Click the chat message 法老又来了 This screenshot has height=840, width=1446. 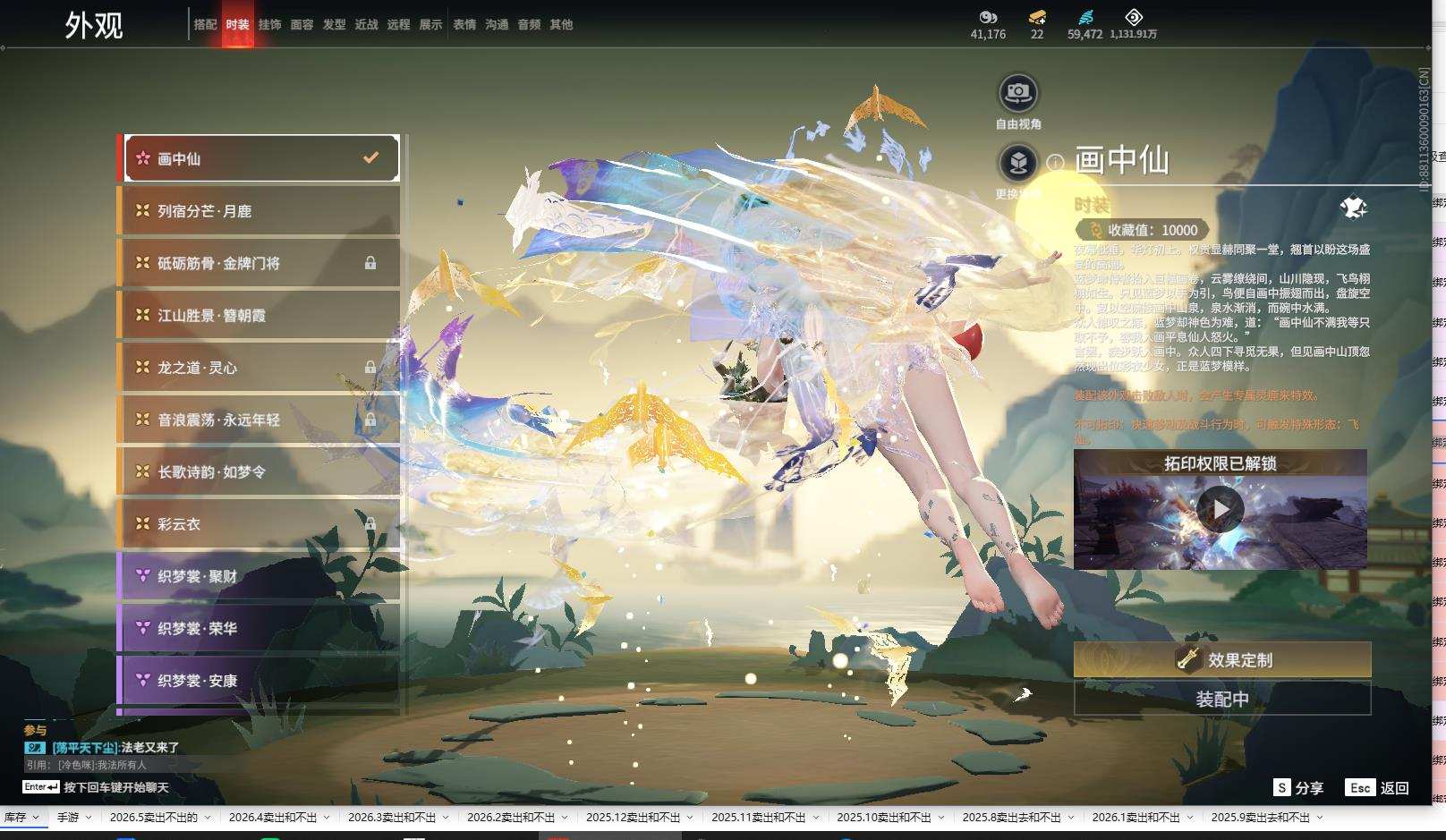coord(150,747)
